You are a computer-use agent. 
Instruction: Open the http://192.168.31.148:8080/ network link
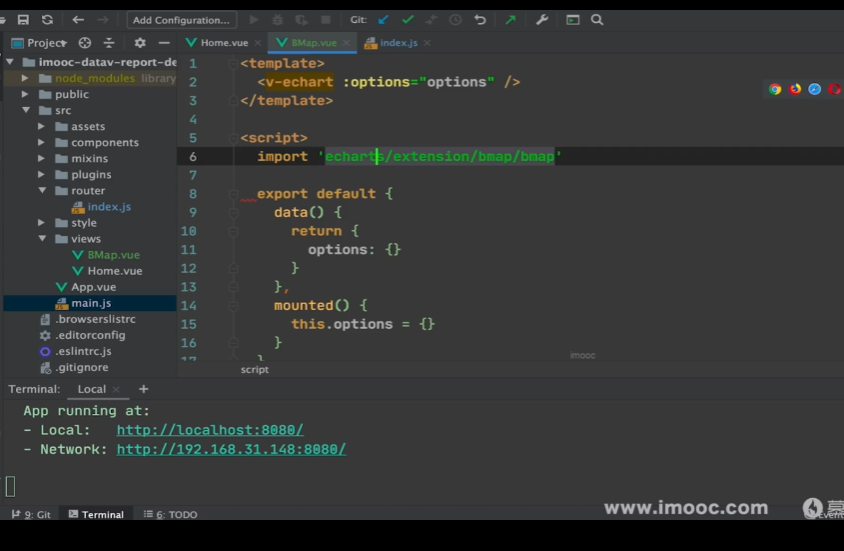tap(231, 449)
